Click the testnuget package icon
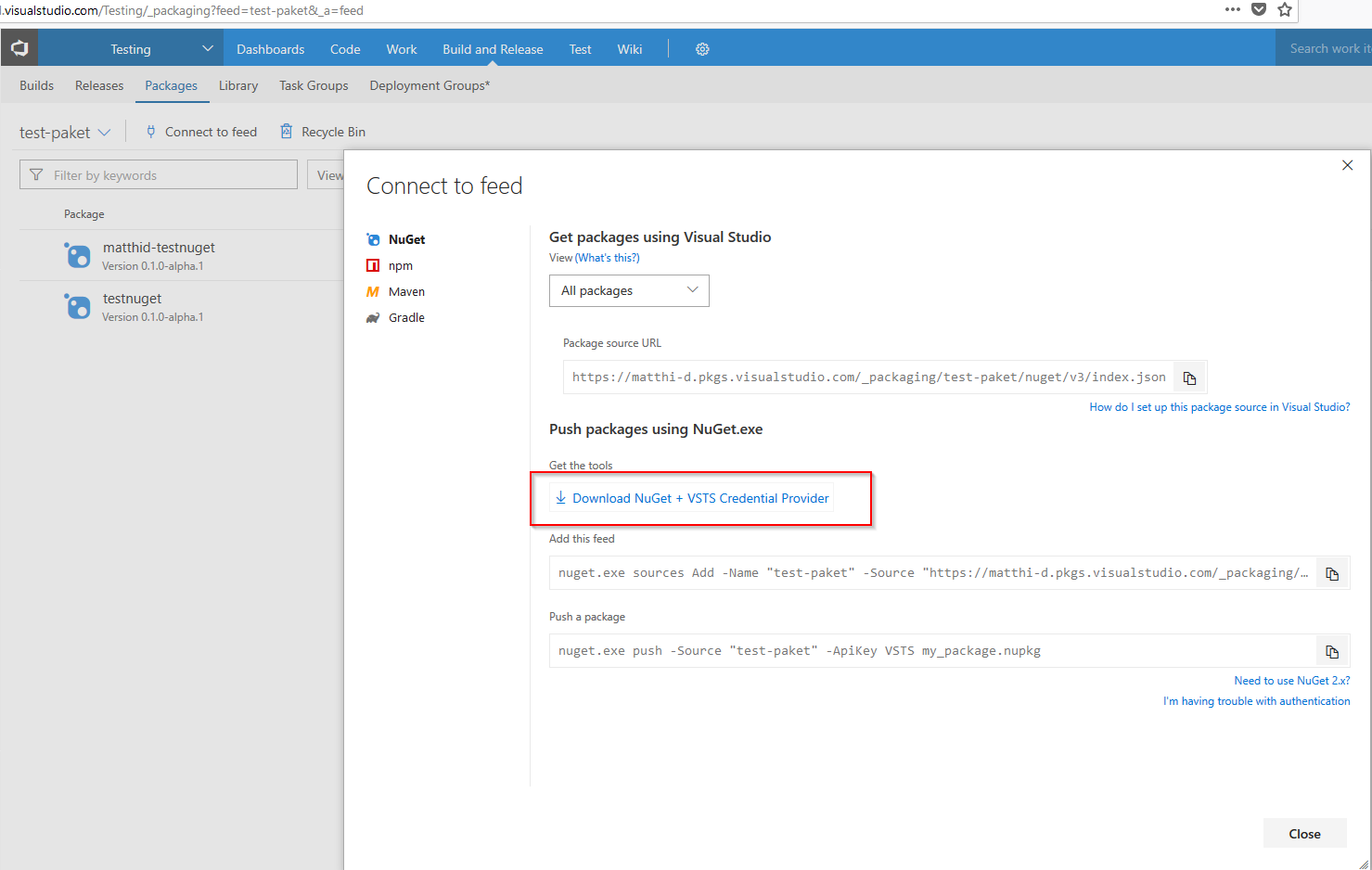The height and width of the screenshot is (870, 1372). pyautogui.click(x=78, y=306)
